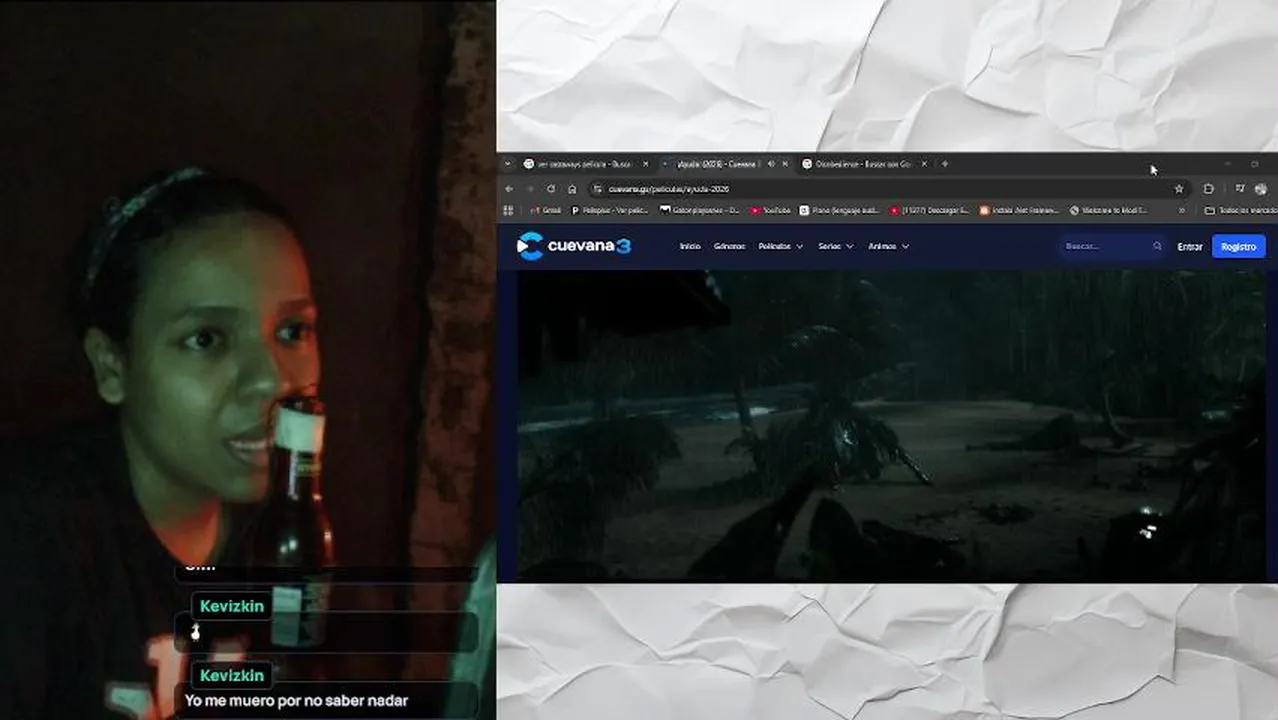This screenshot has height=720, width=1278.
Task: Open the Instalar .Net Framework bookmark
Action: [x=1019, y=211]
